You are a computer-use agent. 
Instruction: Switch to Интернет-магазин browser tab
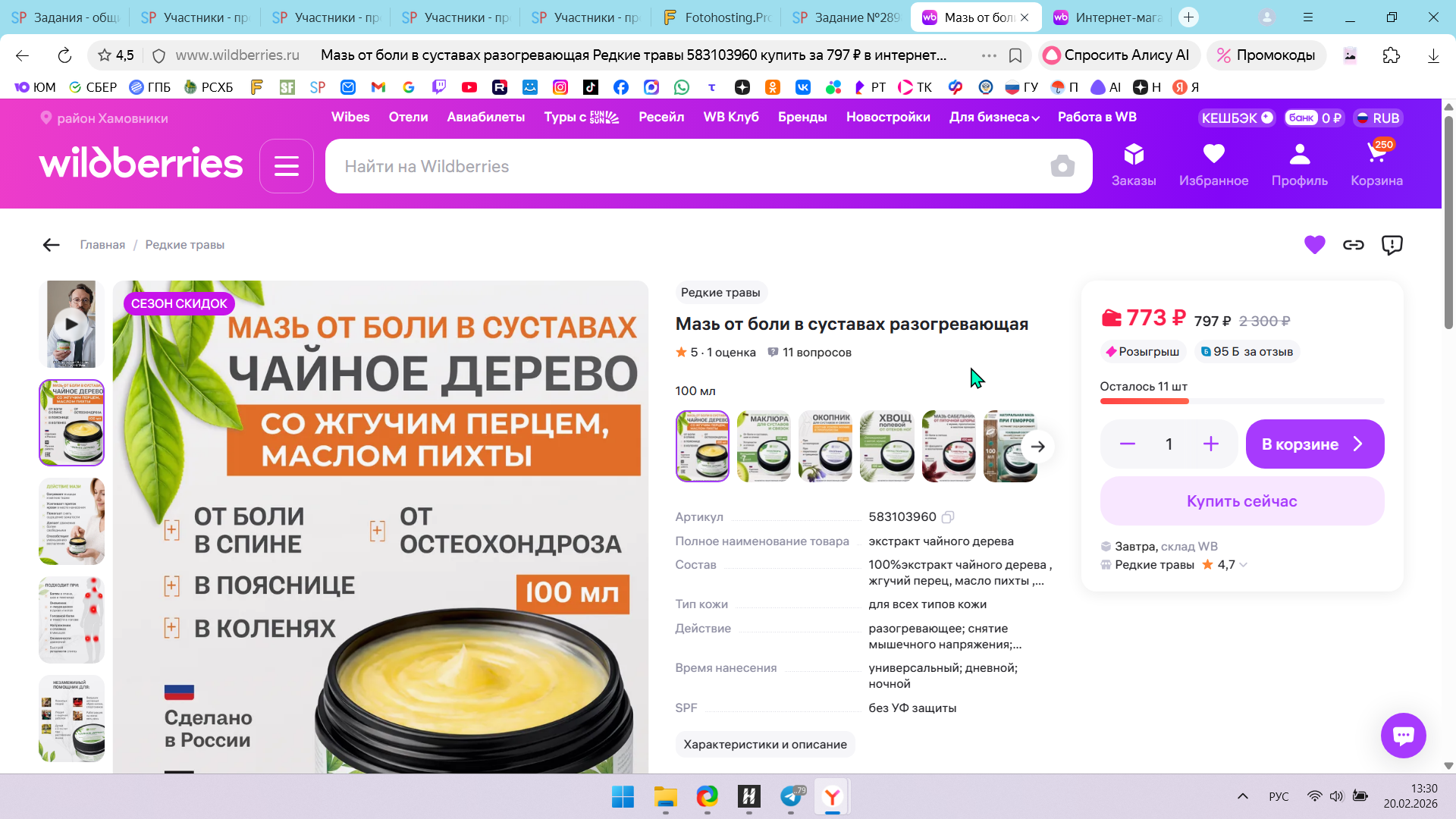(1107, 17)
